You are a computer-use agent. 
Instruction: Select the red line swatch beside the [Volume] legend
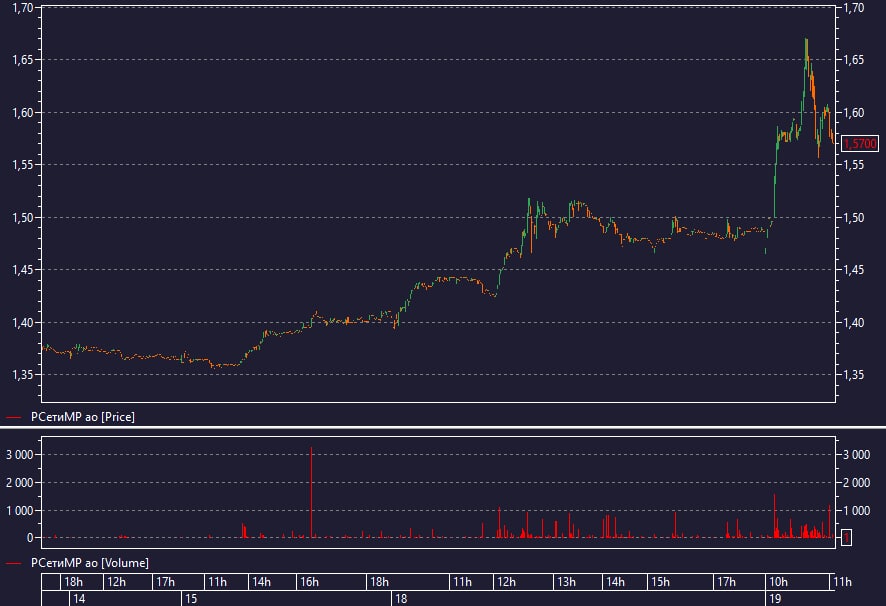coord(14,564)
